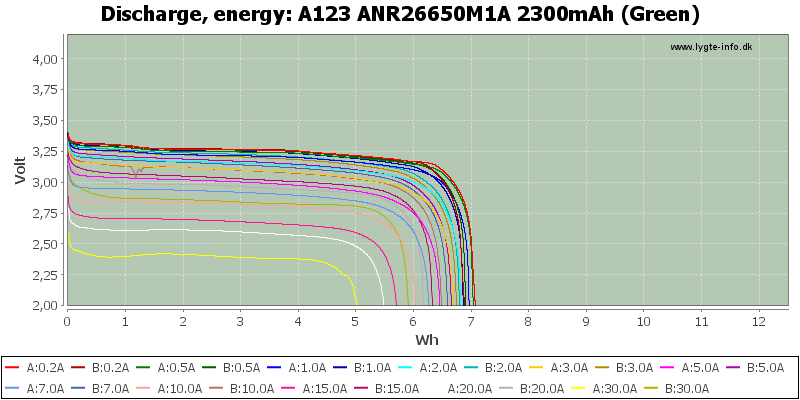
Task: Click the 12 tick label on the Wh axis
Action: (759, 322)
